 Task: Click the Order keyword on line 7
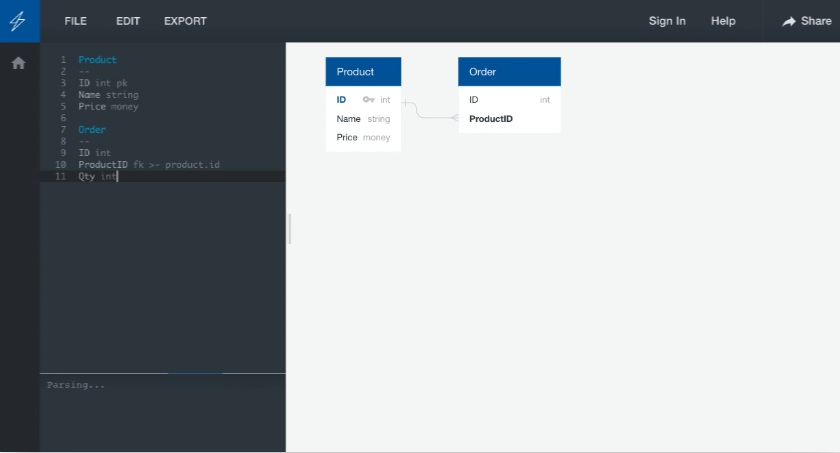tap(92, 130)
